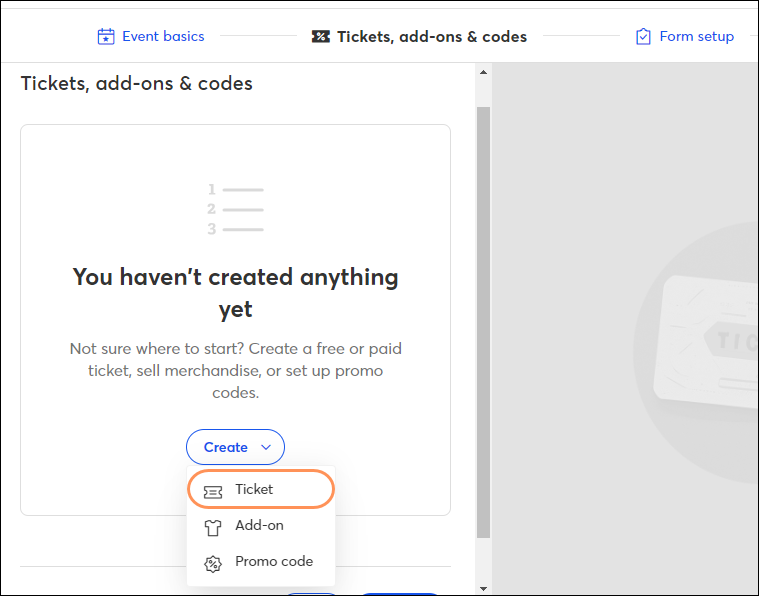The image size is (759, 596).
Task: Go to the Form setup step
Action: tap(684, 36)
